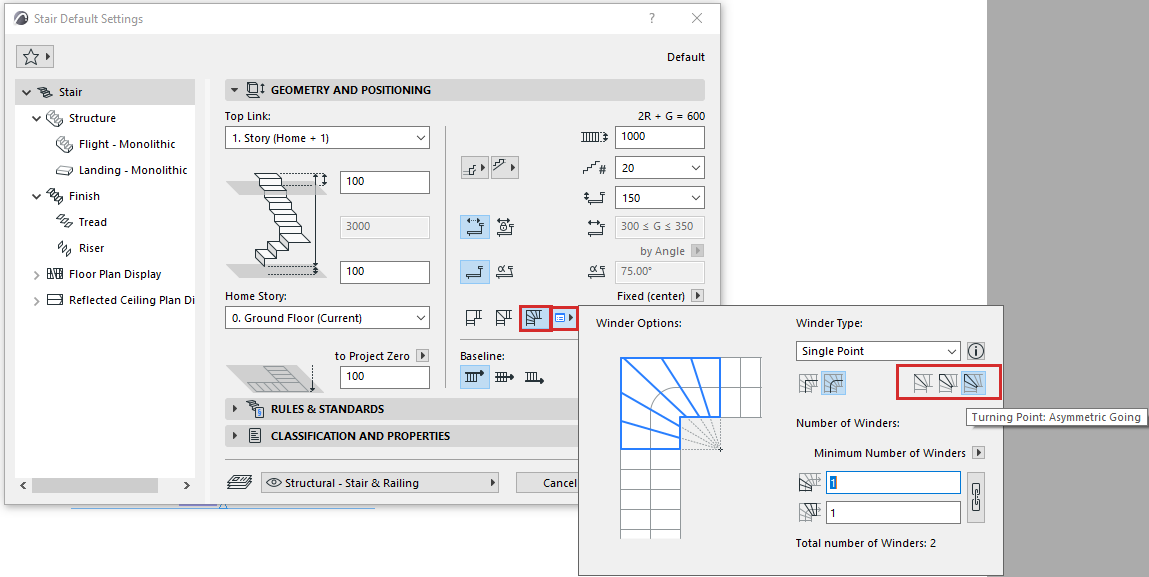
Task: Select the middle Turning Point going option
Action: pyautogui.click(x=948, y=383)
